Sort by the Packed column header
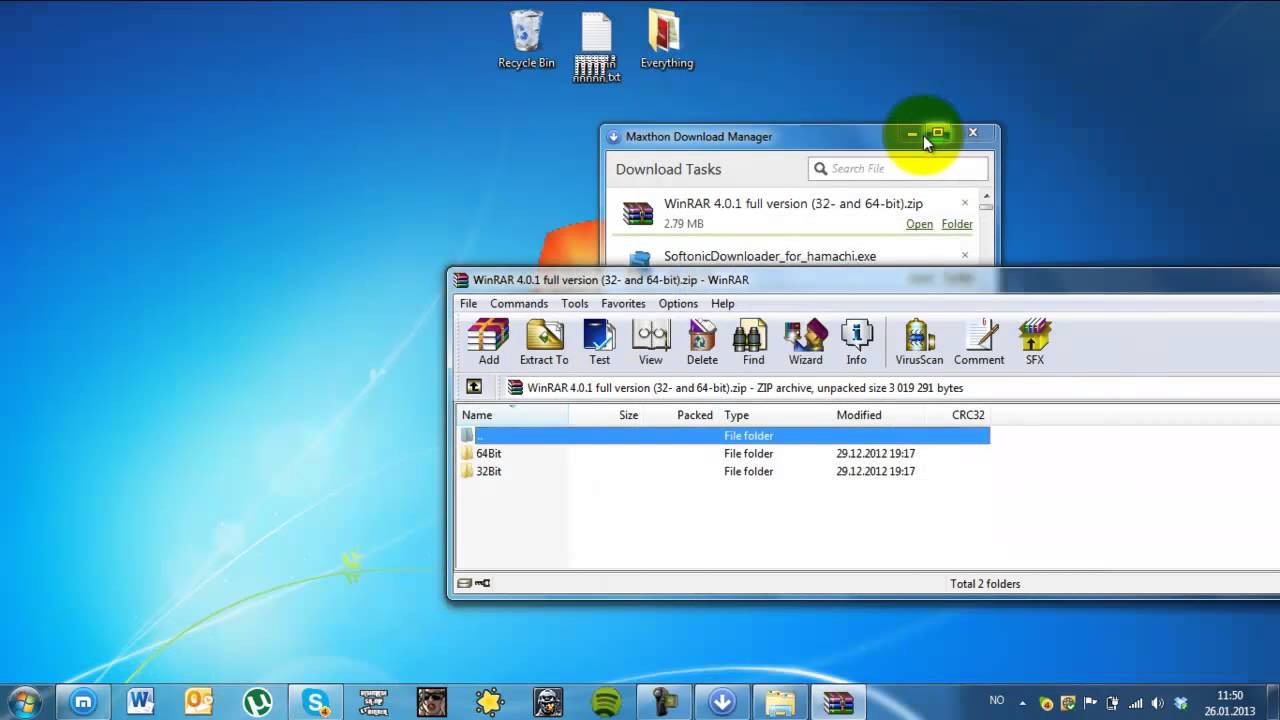Image resolution: width=1280 pixels, height=720 pixels. pos(681,415)
